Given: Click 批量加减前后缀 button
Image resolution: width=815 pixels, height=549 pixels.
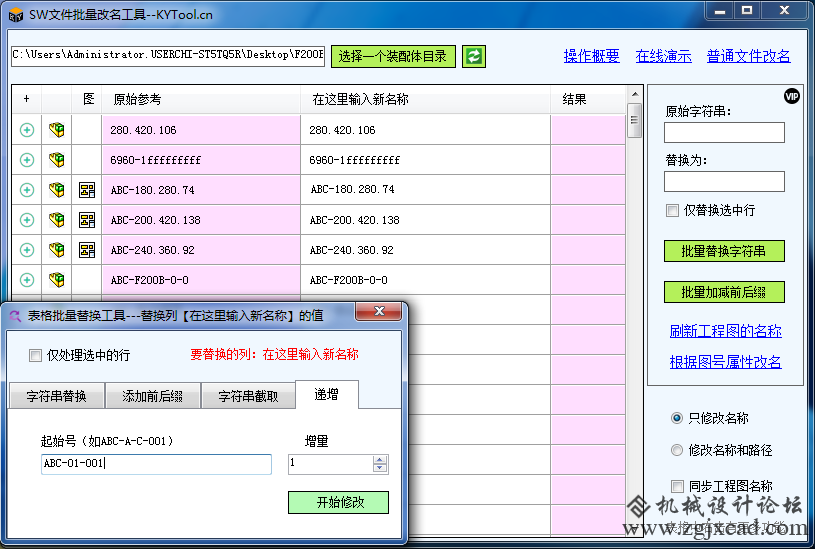Looking at the screenshot, I should point(724,292).
